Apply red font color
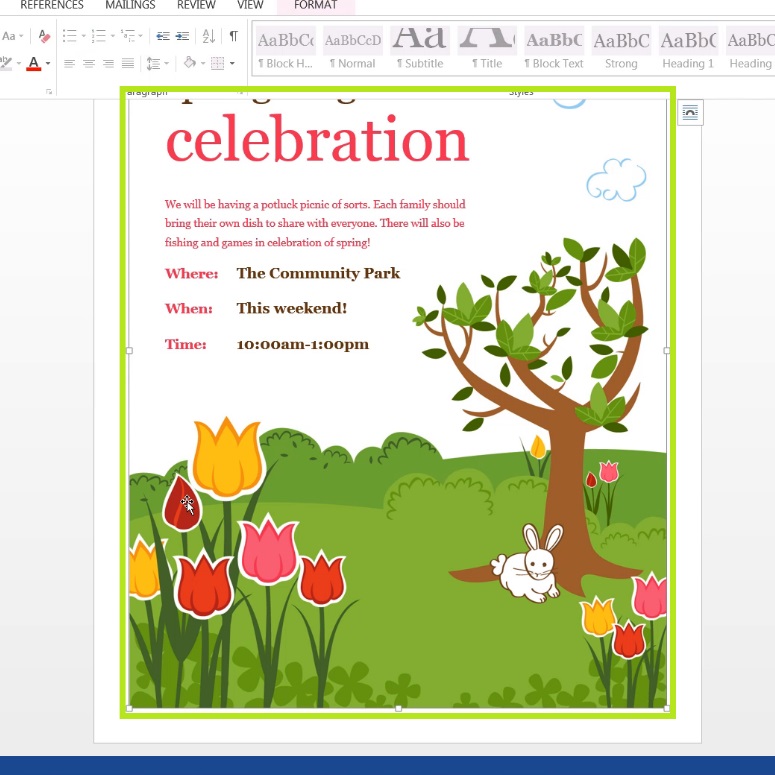Image resolution: width=775 pixels, height=775 pixels. tap(34, 63)
